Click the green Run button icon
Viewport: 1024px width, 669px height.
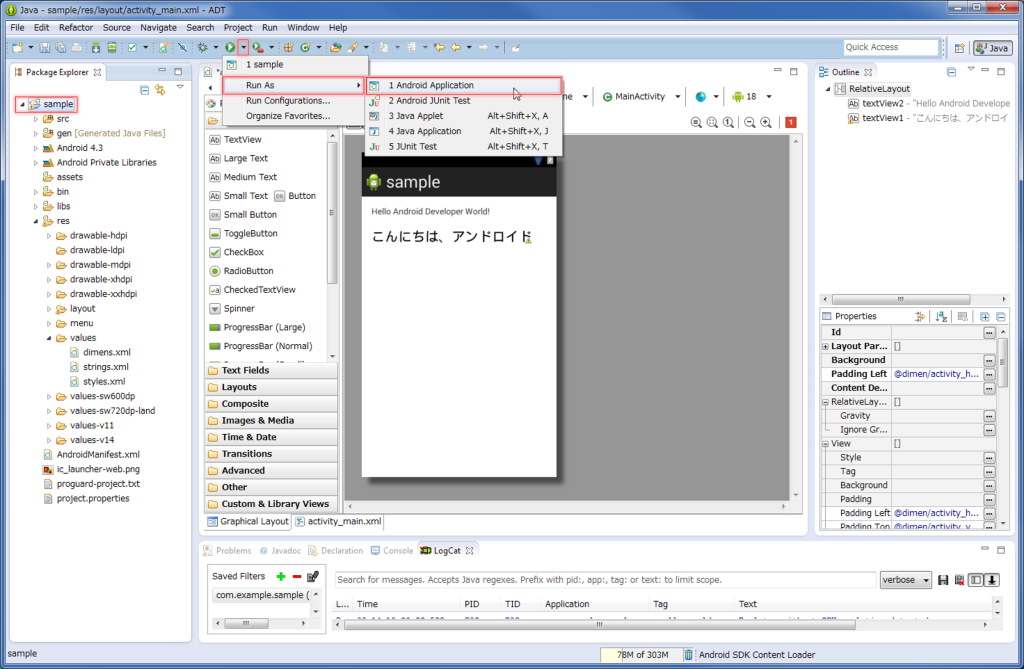[230, 48]
